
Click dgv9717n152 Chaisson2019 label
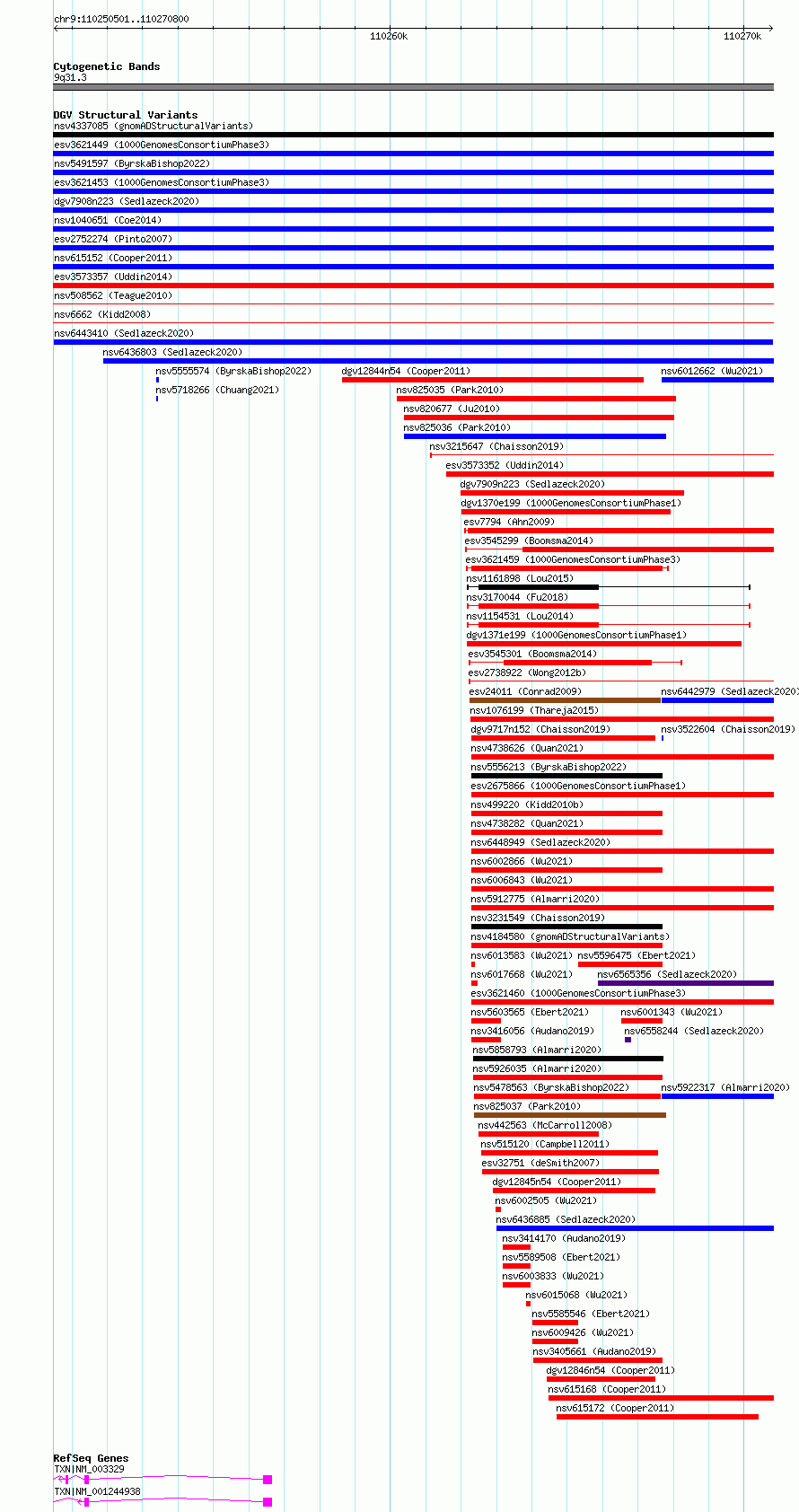click(540, 729)
